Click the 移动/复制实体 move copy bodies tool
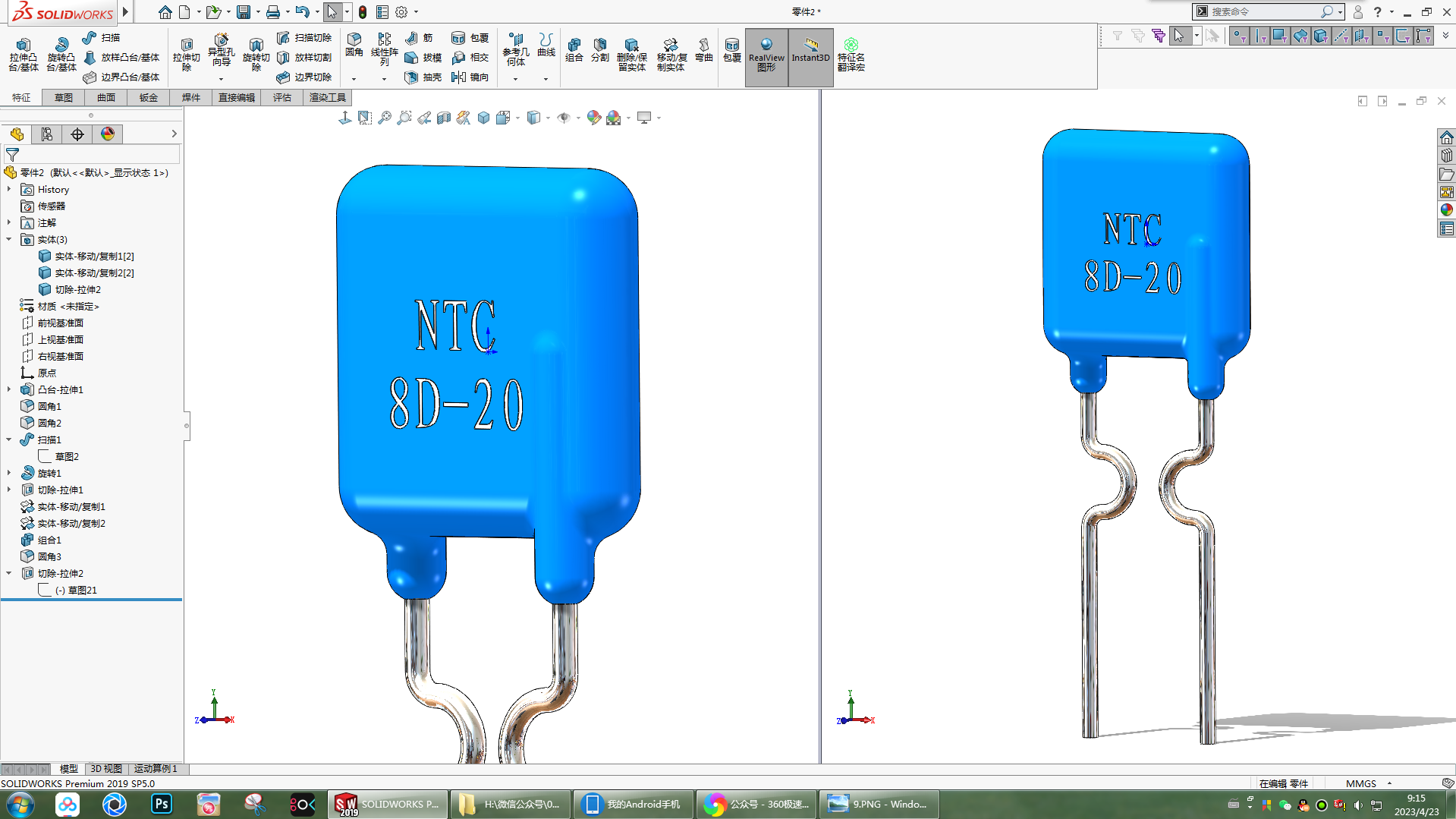1456x819 pixels. (x=671, y=54)
